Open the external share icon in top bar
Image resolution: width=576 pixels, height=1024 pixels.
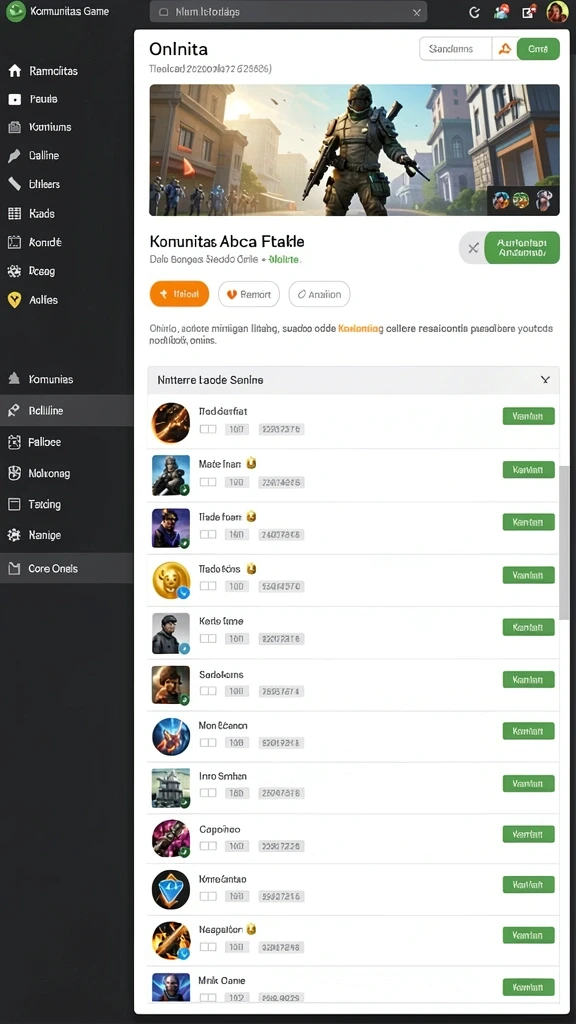529,12
